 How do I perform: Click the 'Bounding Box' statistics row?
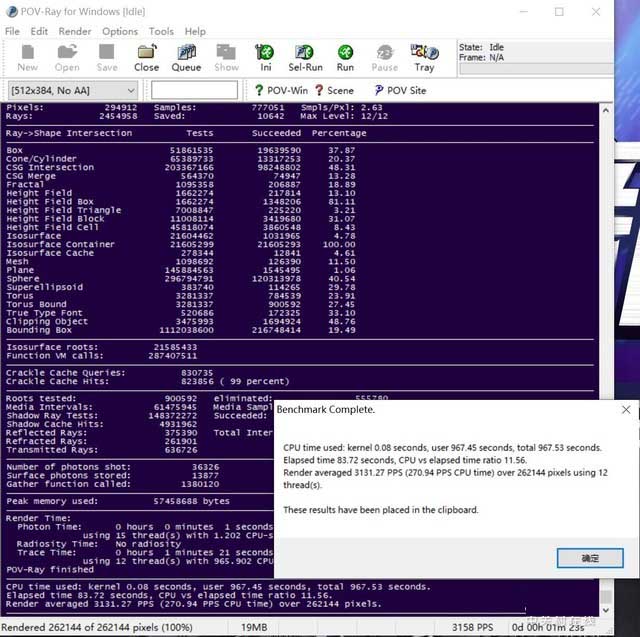point(181,330)
